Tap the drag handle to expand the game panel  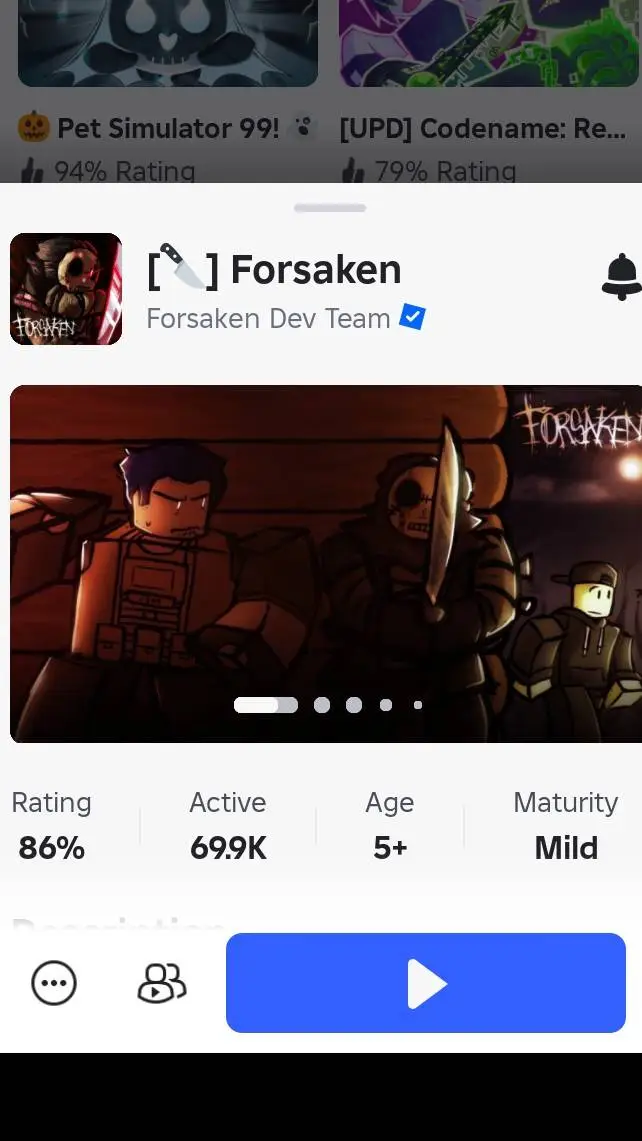point(329,208)
